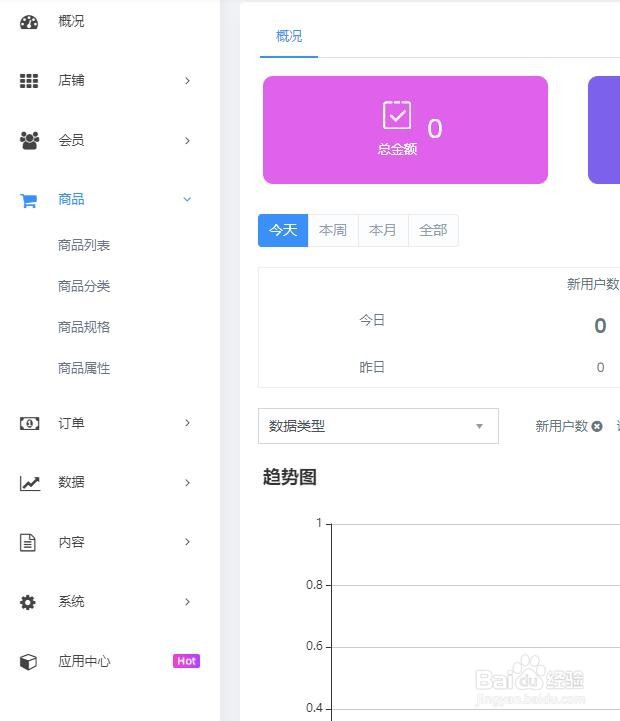Click the gear icon for 系统
This screenshot has width=620, height=721.
pos(28,602)
